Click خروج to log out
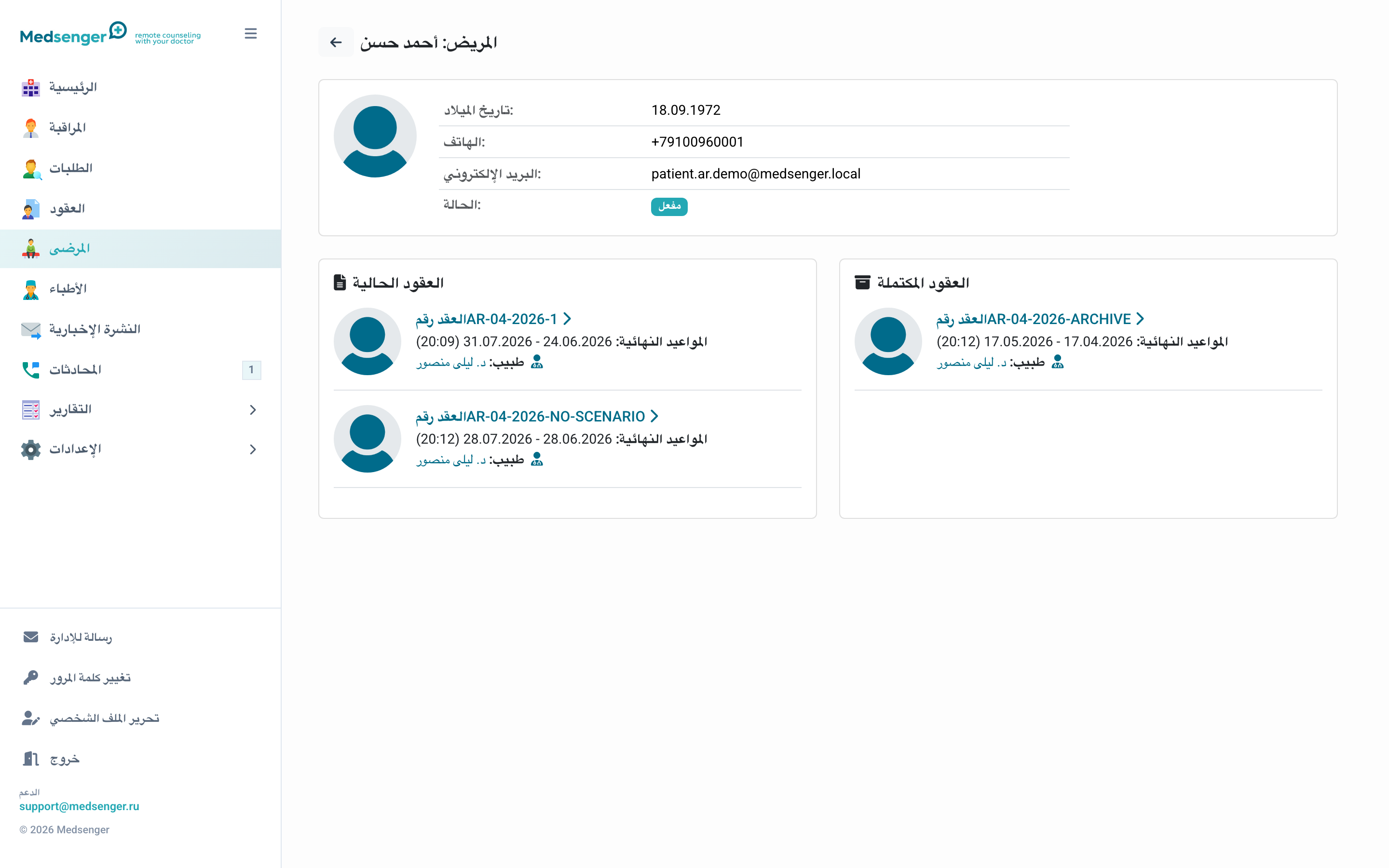Screen dimensions: 1389x868 coord(64,759)
